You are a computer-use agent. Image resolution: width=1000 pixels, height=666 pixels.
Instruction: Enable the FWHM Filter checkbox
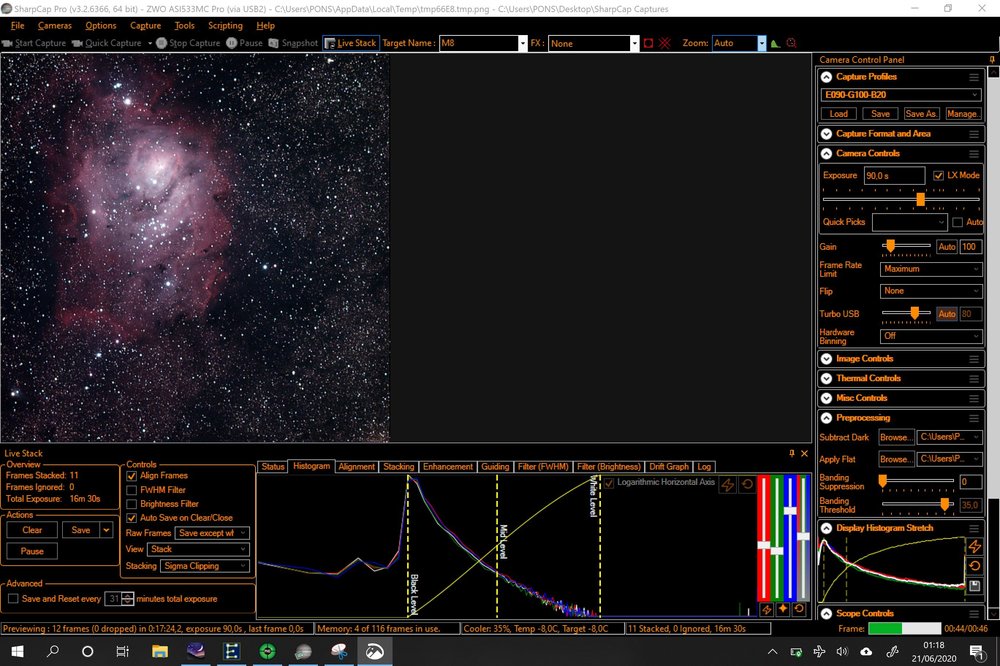point(132,490)
